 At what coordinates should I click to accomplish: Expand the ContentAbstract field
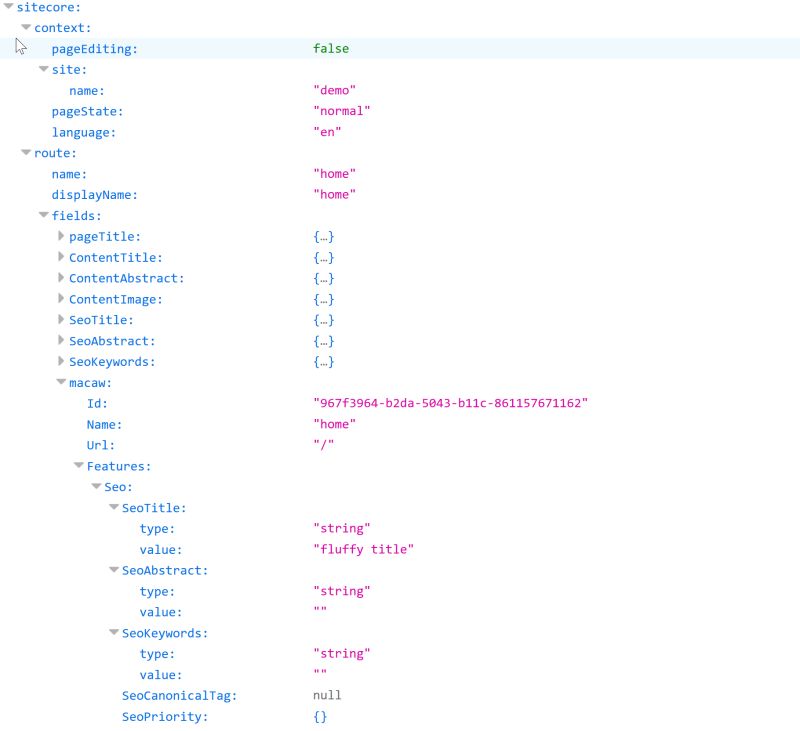tap(59, 278)
